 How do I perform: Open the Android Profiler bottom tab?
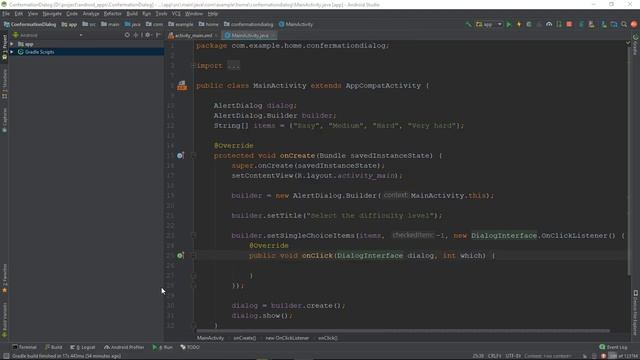124,347
